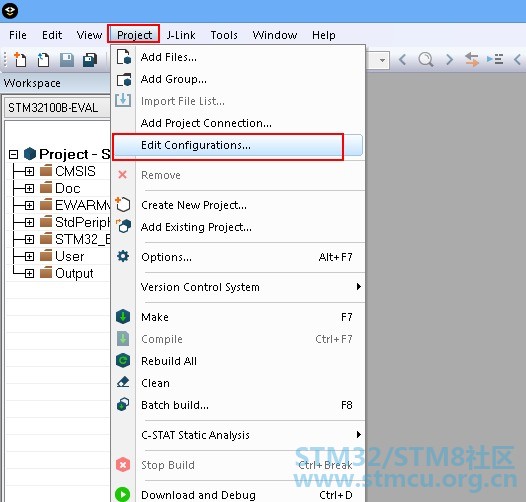Click the Add Existing Project icon
Screen dimensions: 526x502
coord(123,226)
